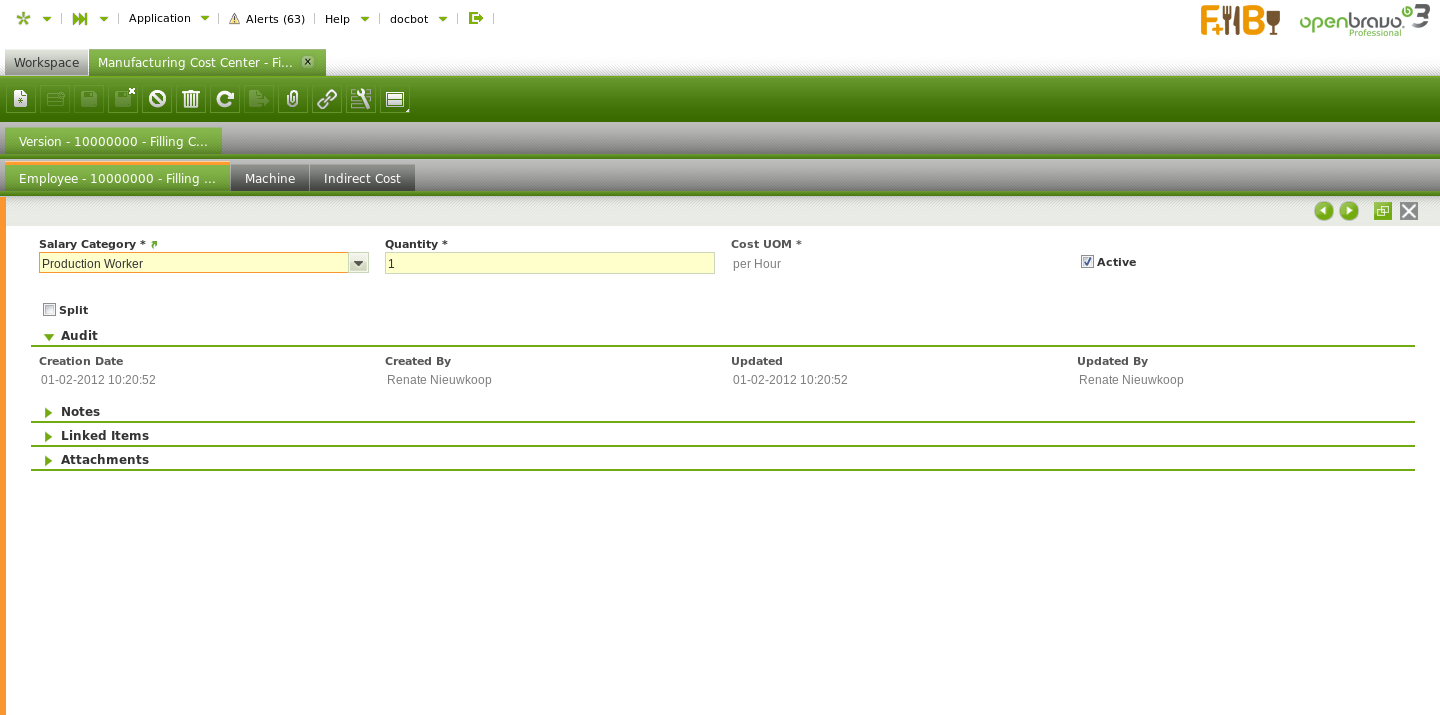Enable the Split checkbox
Image resolution: width=1440 pixels, height=715 pixels.
49,310
